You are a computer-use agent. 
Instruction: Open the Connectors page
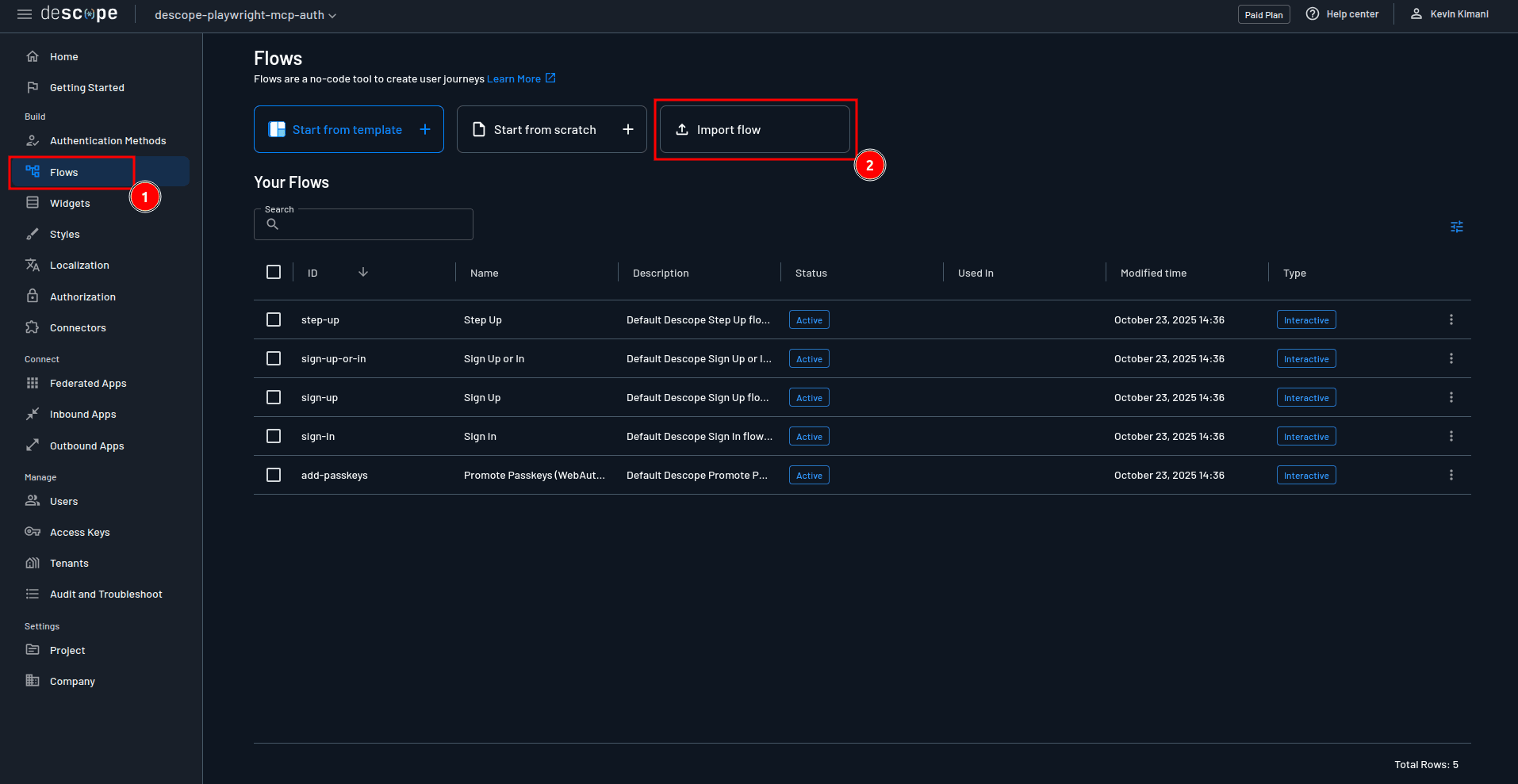(x=78, y=327)
